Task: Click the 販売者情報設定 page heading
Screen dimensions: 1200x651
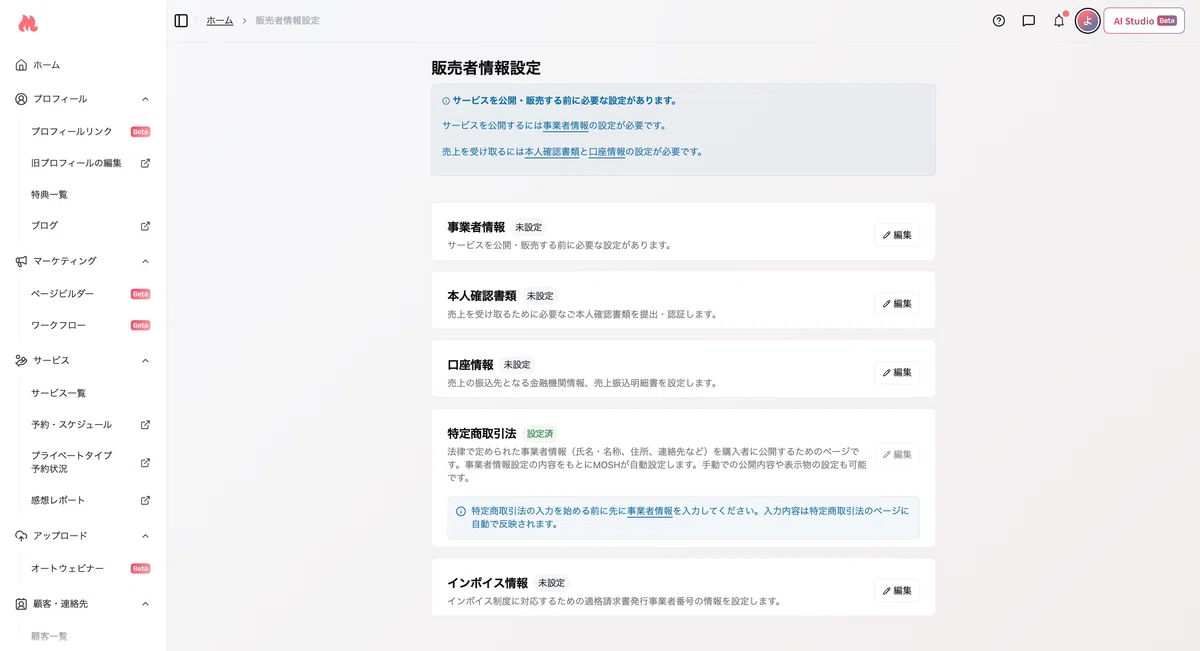Action: click(486, 68)
